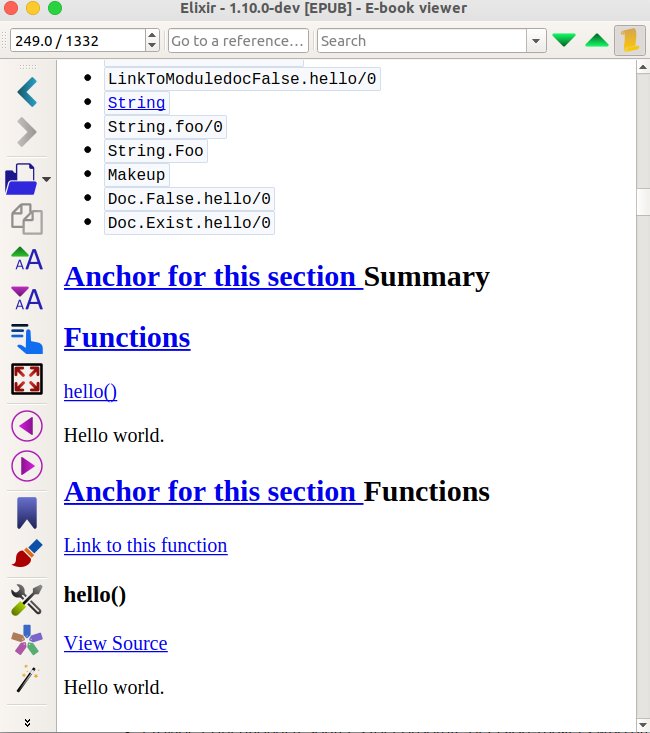The height and width of the screenshot is (733, 650).
Task: Go to previous page with magenta left arrow
Action: (x=27, y=426)
